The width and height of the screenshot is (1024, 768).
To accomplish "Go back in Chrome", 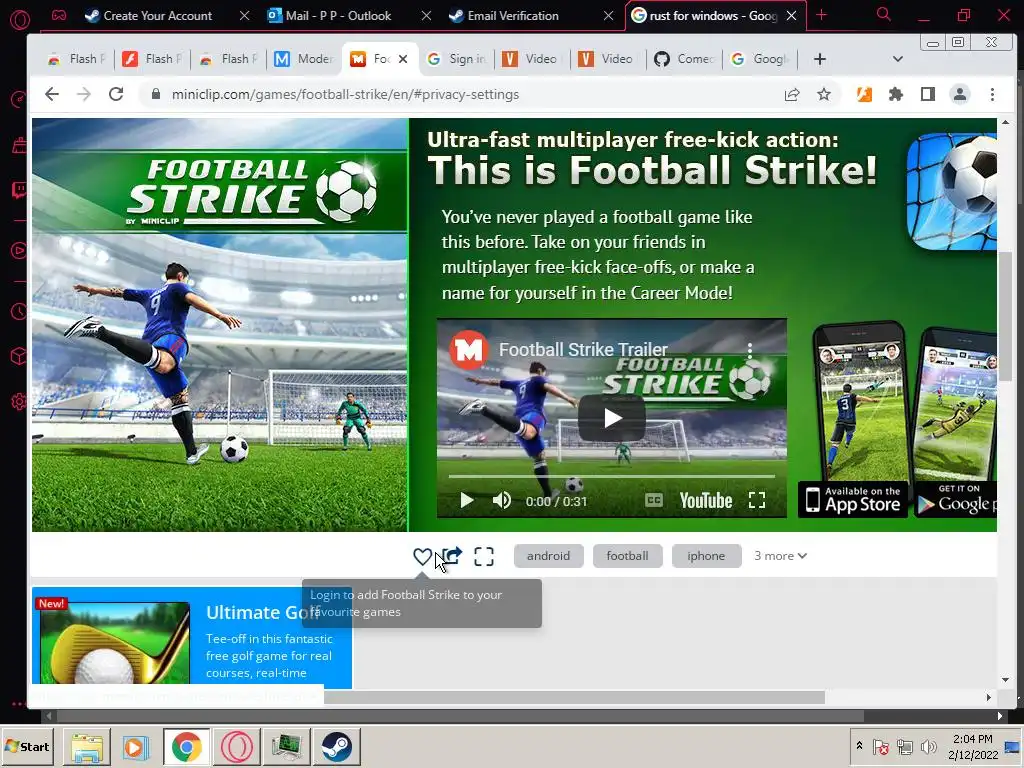I will pyautogui.click(x=52, y=95).
